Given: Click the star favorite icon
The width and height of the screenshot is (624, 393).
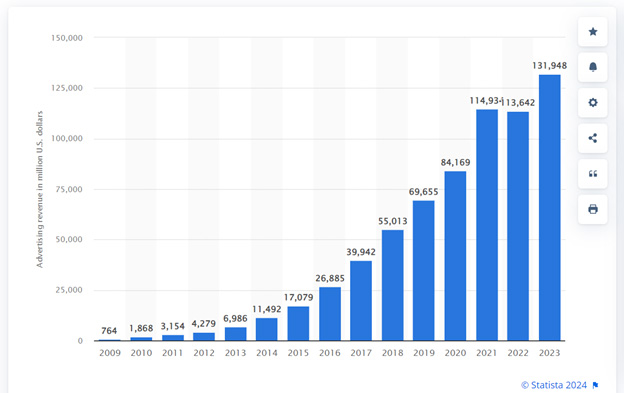Looking at the screenshot, I should [x=593, y=32].
